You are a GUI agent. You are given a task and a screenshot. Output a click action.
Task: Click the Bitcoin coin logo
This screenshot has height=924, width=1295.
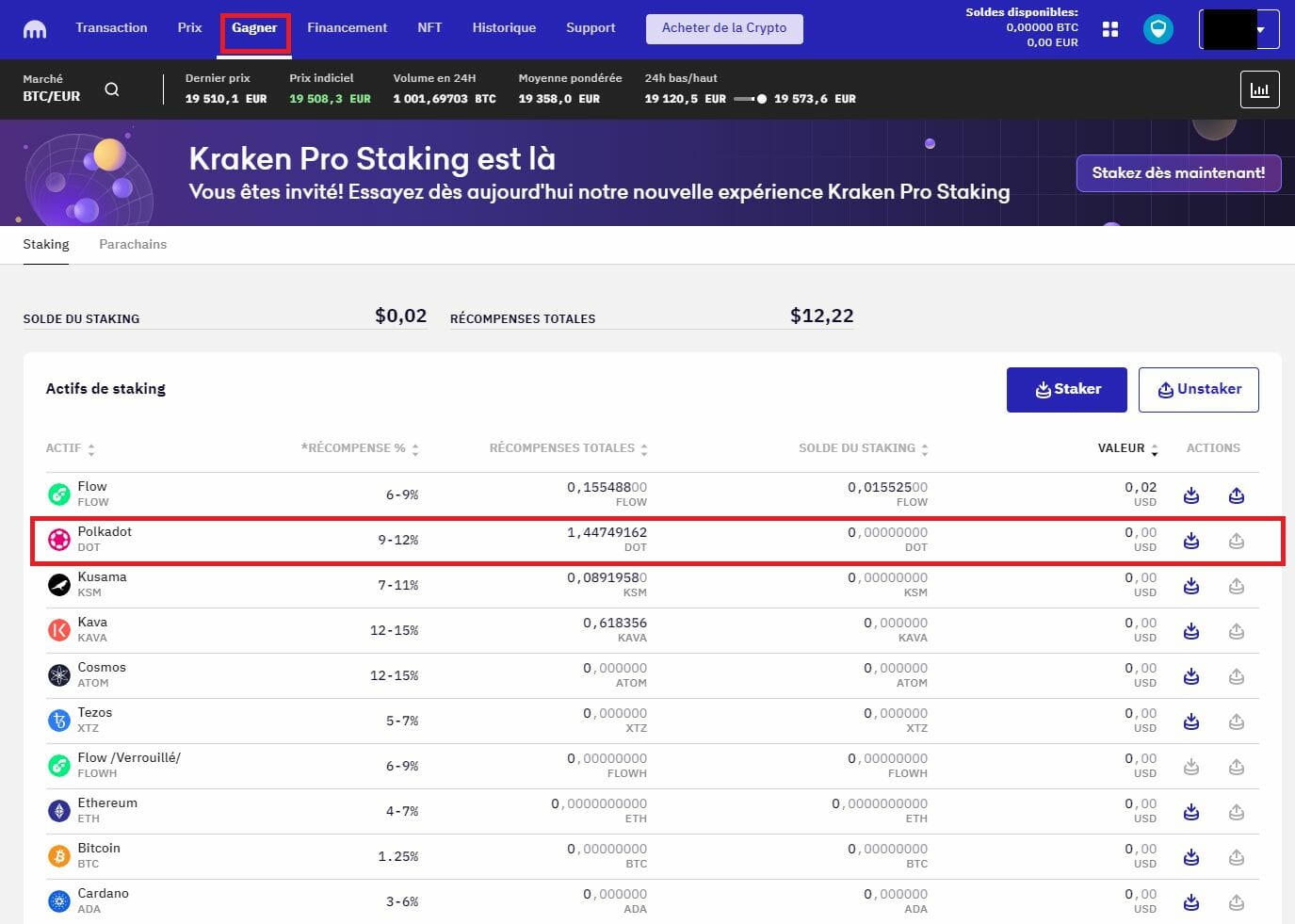click(59, 856)
